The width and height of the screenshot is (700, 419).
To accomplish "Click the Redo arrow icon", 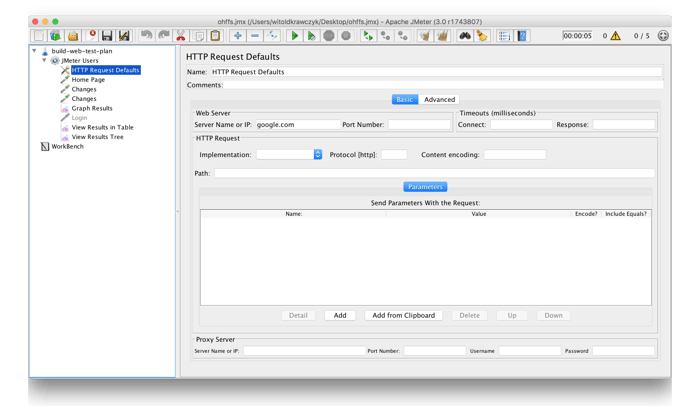I will pyautogui.click(x=163, y=36).
